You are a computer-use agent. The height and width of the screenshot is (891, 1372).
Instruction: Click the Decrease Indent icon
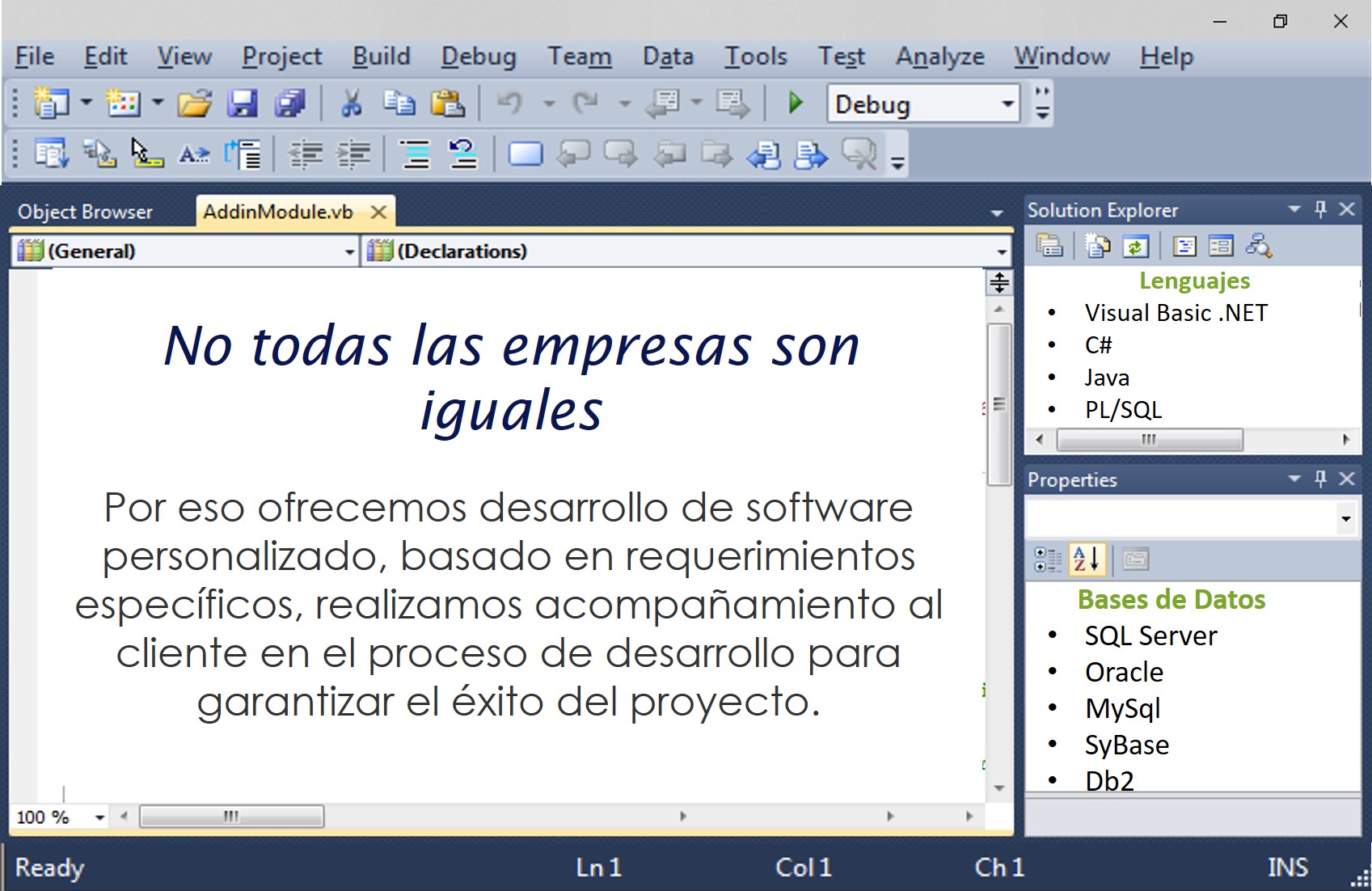[306, 154]
